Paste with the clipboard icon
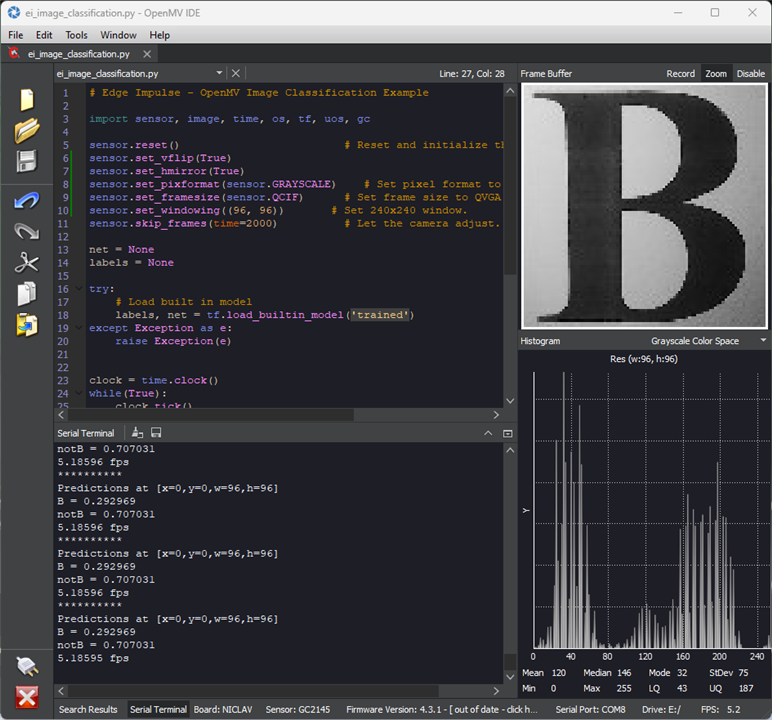 click(x=27, y=325)
